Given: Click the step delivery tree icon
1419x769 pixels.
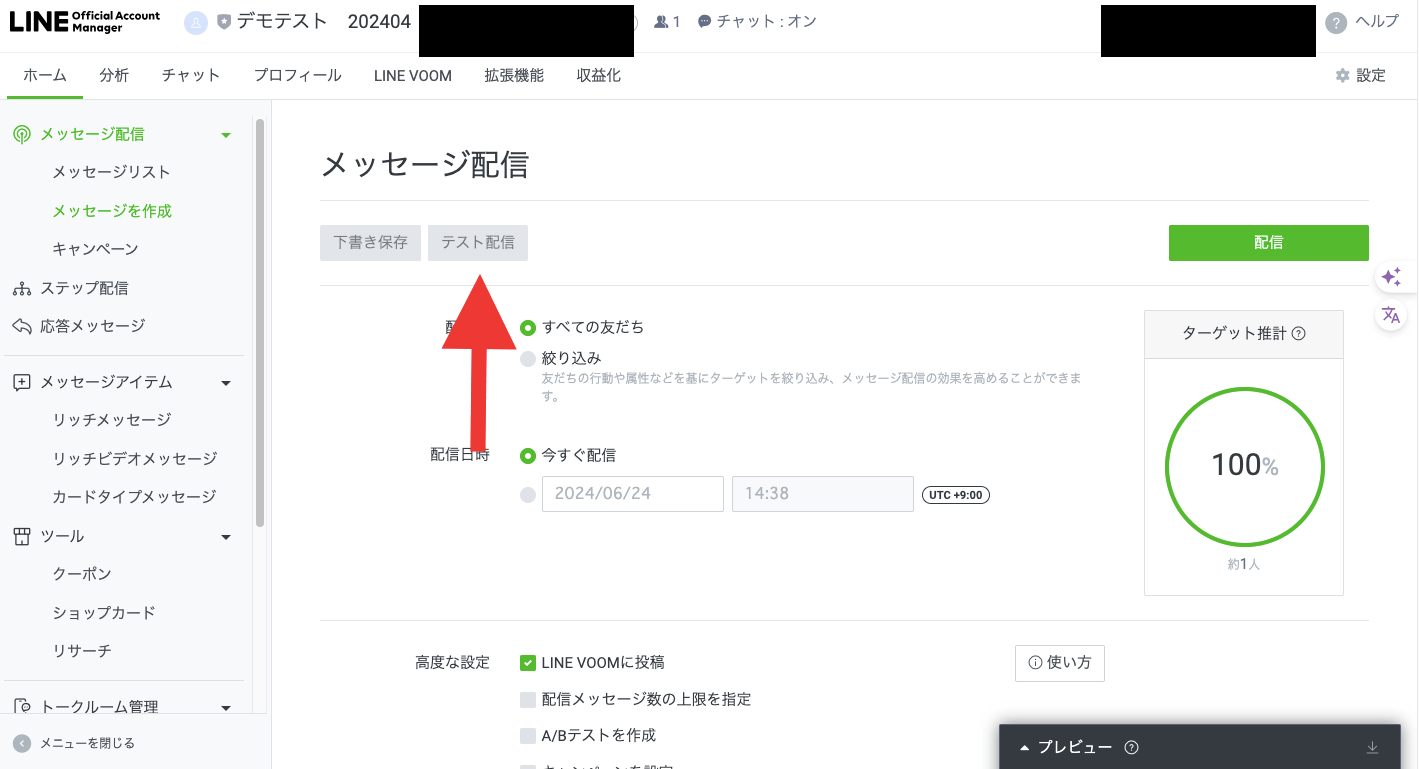Looking at the screenshot, I should pyautogui.click(x=22, y=288).
